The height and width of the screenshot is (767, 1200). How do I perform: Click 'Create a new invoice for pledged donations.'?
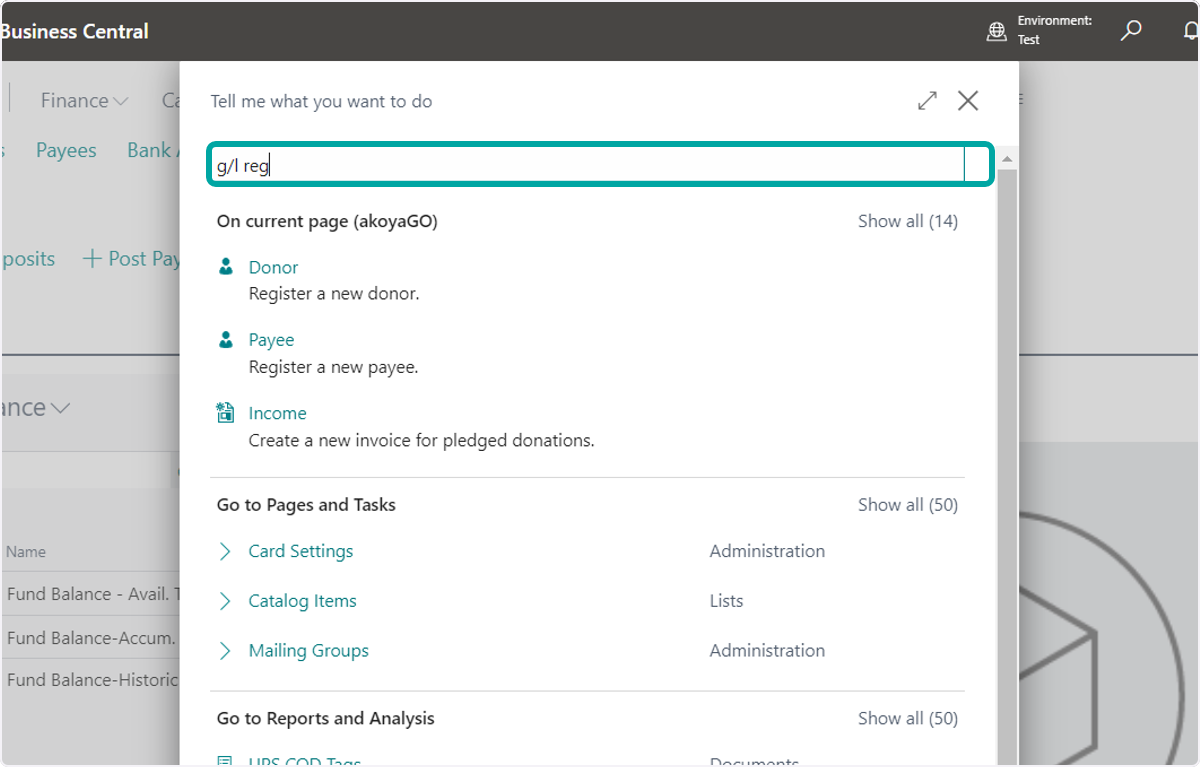pyautogui.click(x=421, y=440)
